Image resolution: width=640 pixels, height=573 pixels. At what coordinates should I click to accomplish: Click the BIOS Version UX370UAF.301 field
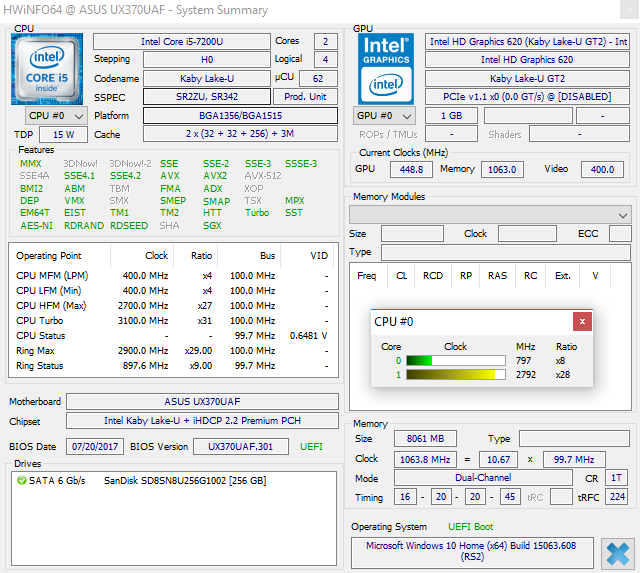pos(241,446)
